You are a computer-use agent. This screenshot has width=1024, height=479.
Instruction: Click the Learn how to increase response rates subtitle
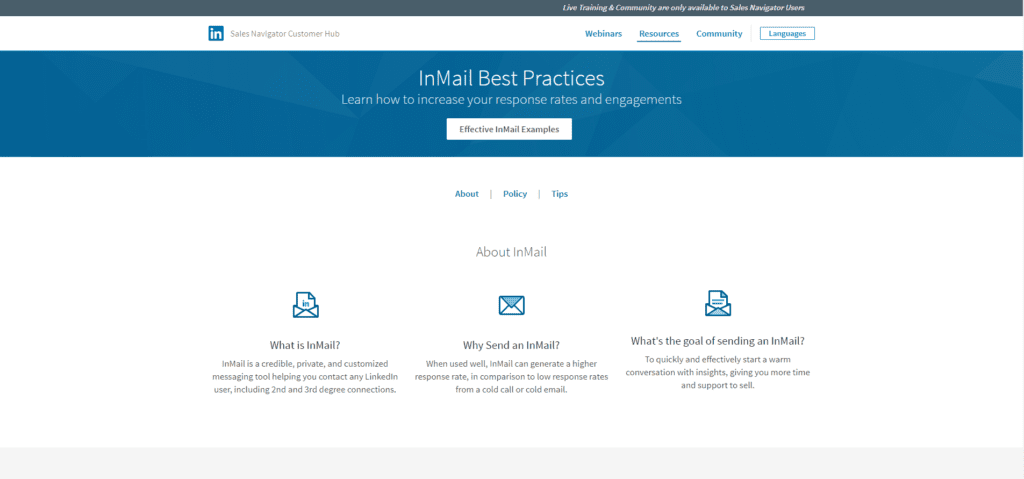point(511,100)
